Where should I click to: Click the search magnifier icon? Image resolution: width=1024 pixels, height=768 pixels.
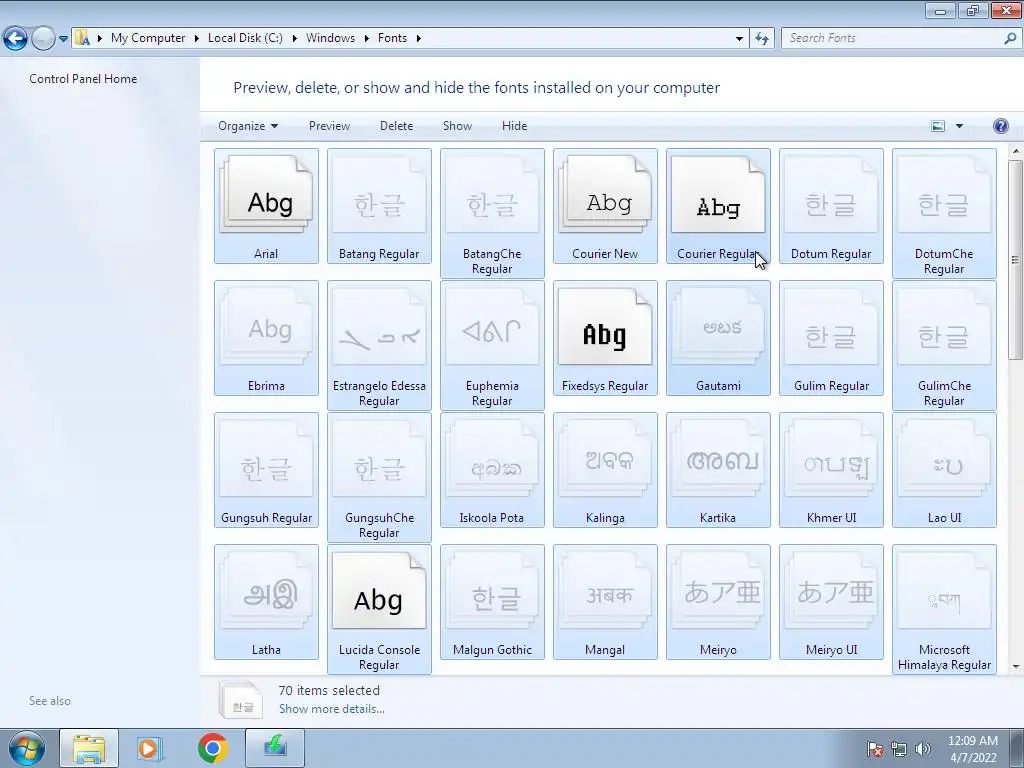[1010, 39]
